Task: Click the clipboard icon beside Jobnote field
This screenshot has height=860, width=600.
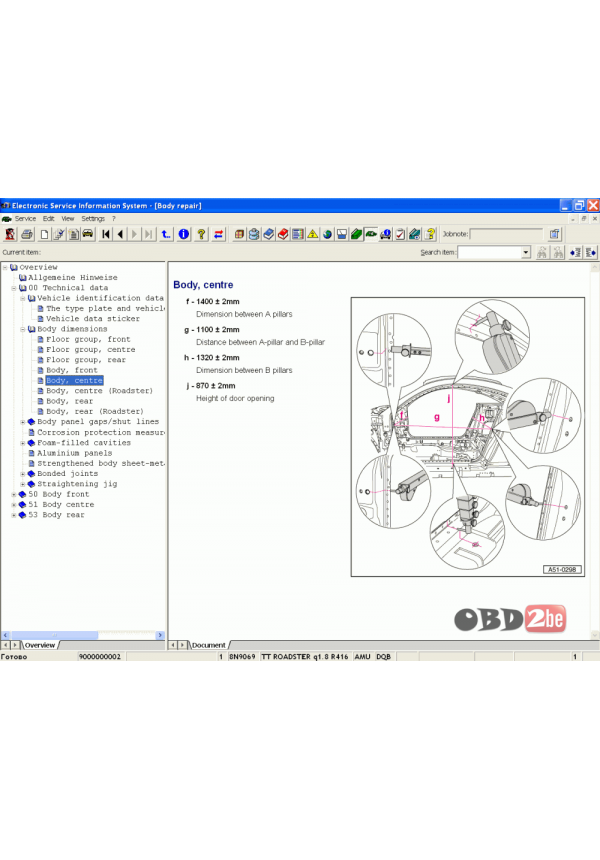Action: 555,234
